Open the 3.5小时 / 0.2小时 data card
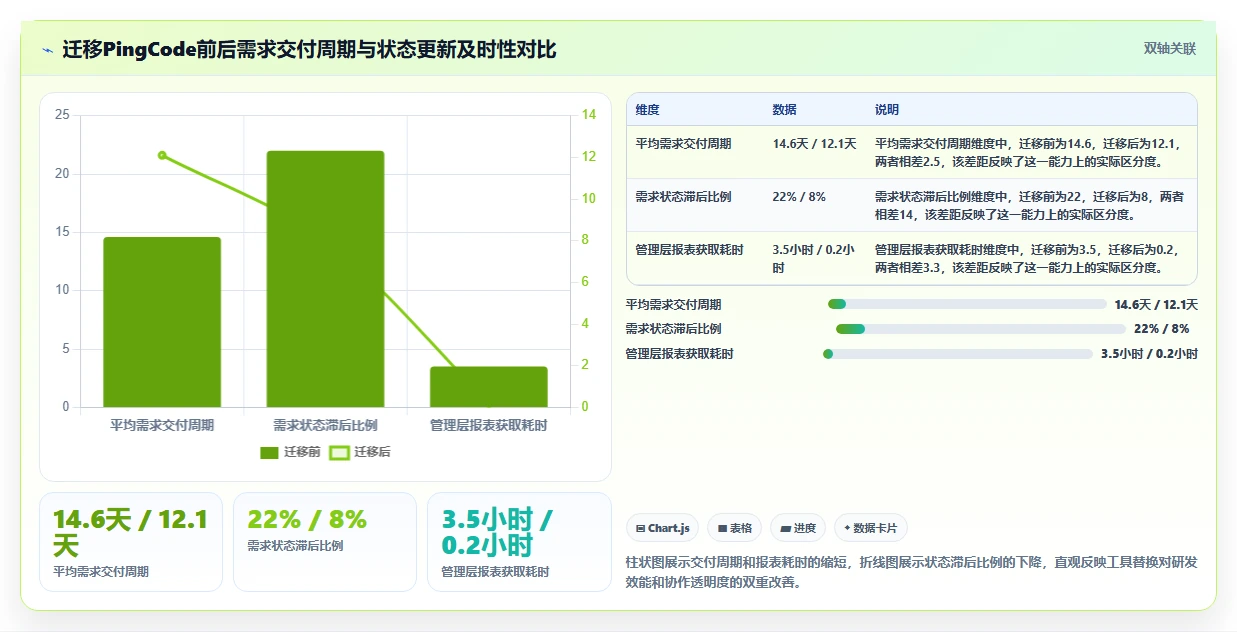 (519, 542)
